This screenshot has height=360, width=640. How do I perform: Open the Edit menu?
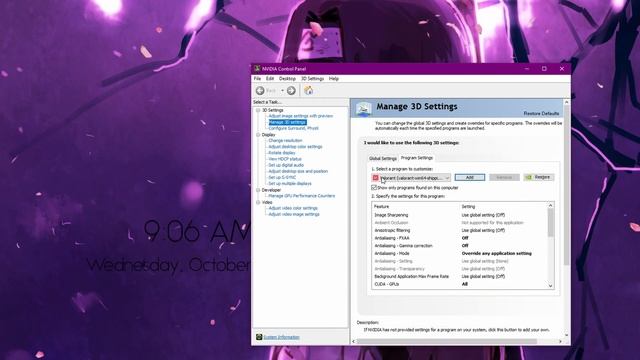270,79
